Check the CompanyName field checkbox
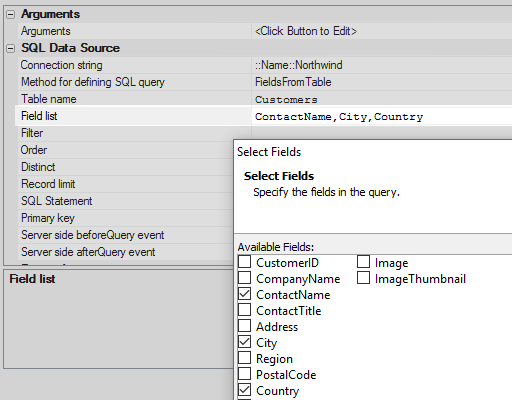The width and height of the screenshot is (512, 400). tap(245, 278)
